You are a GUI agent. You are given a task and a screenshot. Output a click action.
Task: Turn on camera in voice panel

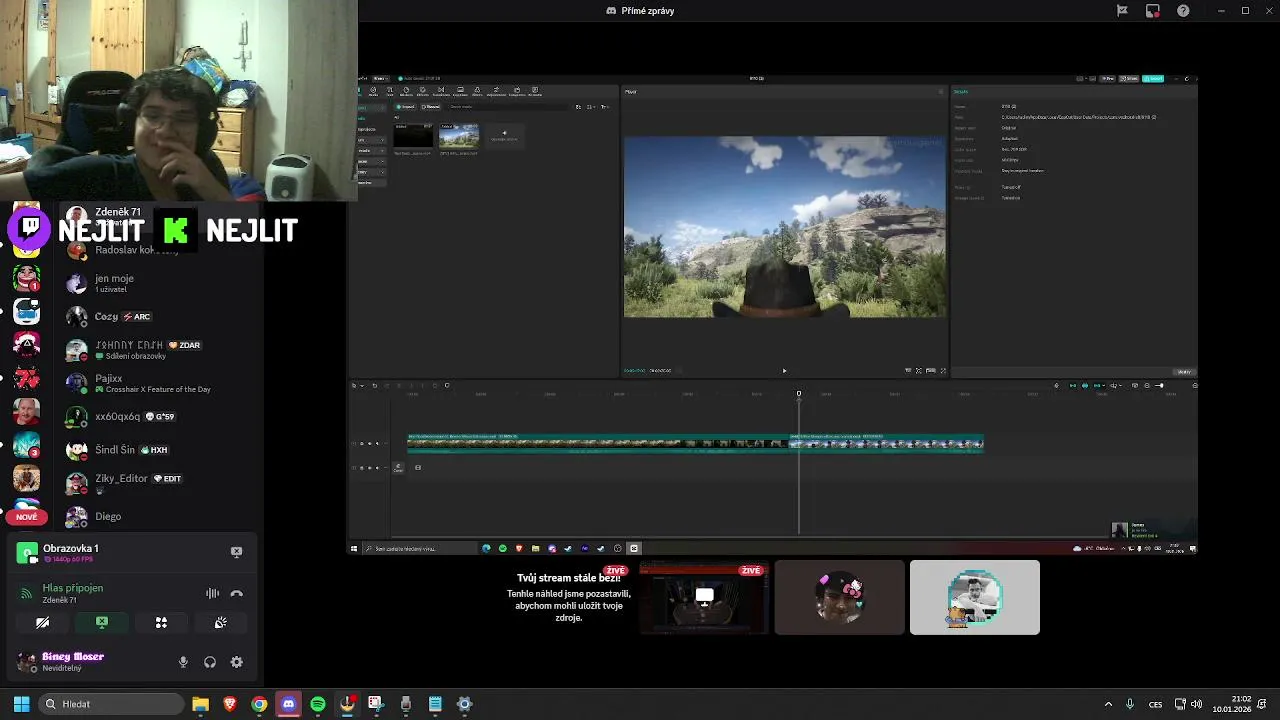coord(43,622)
